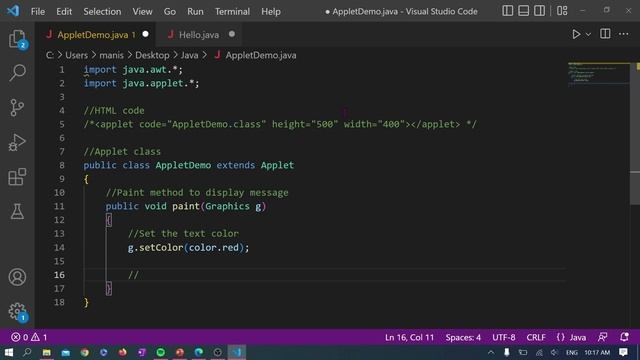Toggle bottom panel layout icon
640x360 pixels.
pyautogui.click(x=523, y=11)
